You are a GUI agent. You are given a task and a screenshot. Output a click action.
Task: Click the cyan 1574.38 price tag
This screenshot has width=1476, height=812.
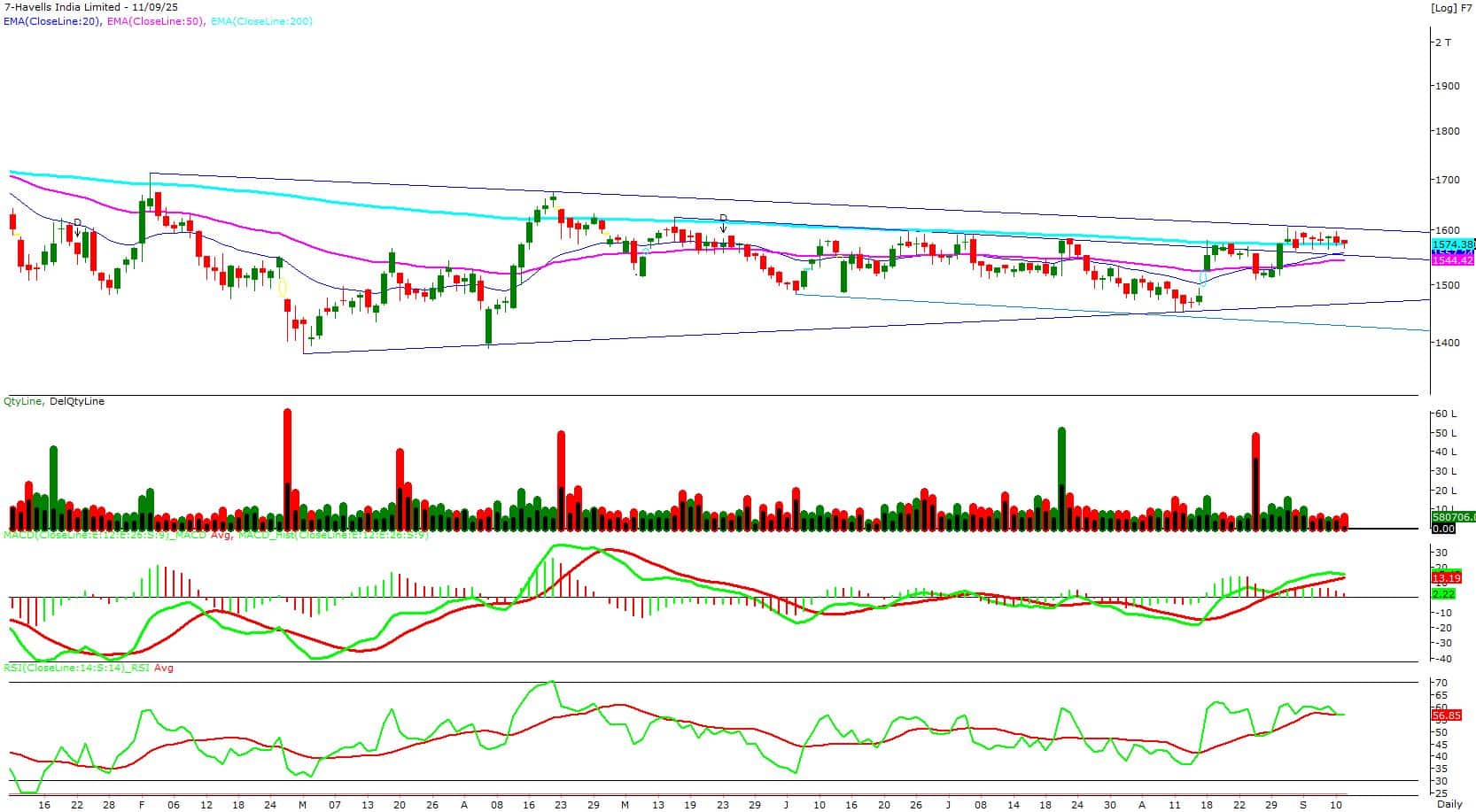coord(1452,244)
